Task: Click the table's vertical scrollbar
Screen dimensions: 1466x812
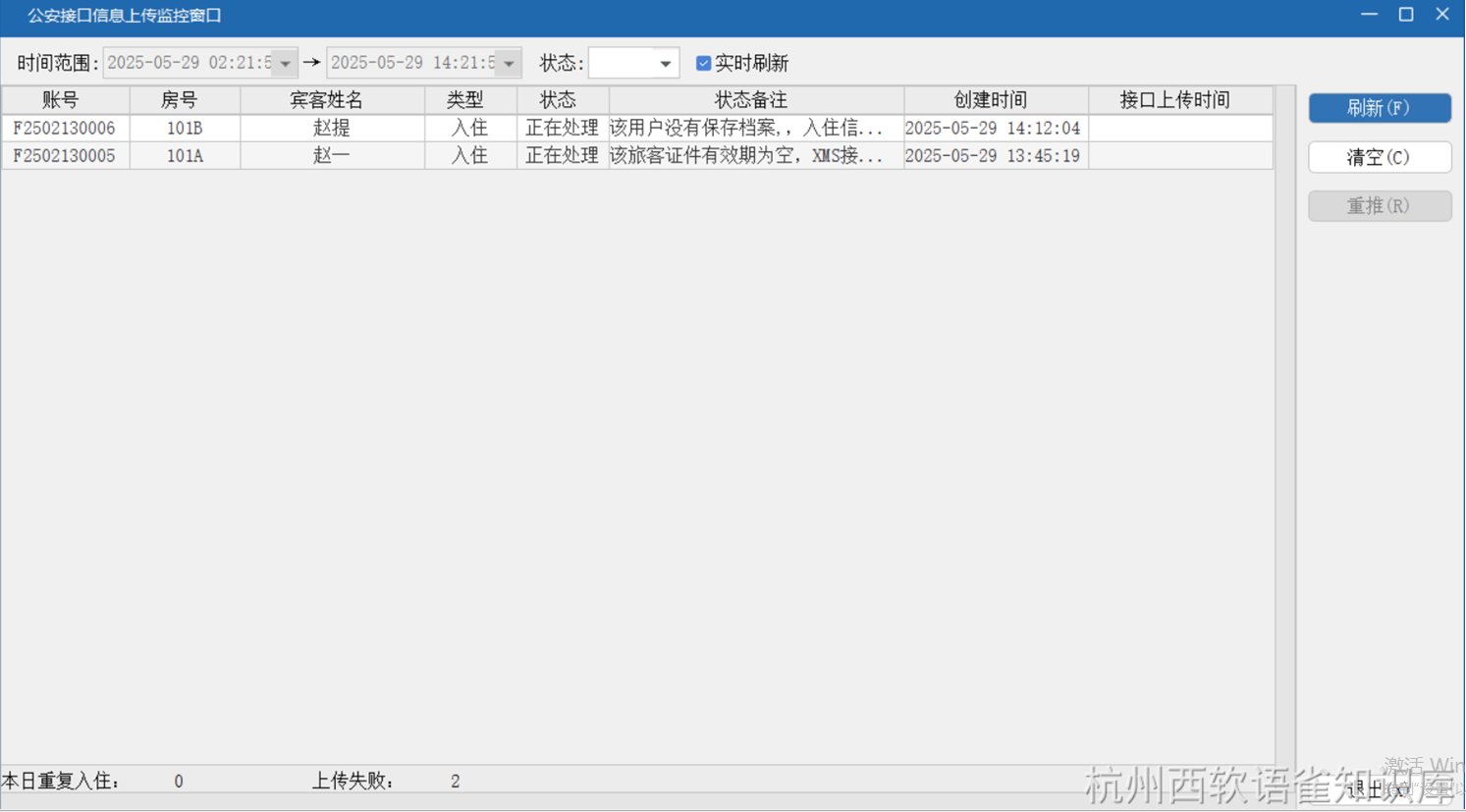Action: click(1284, 422)
